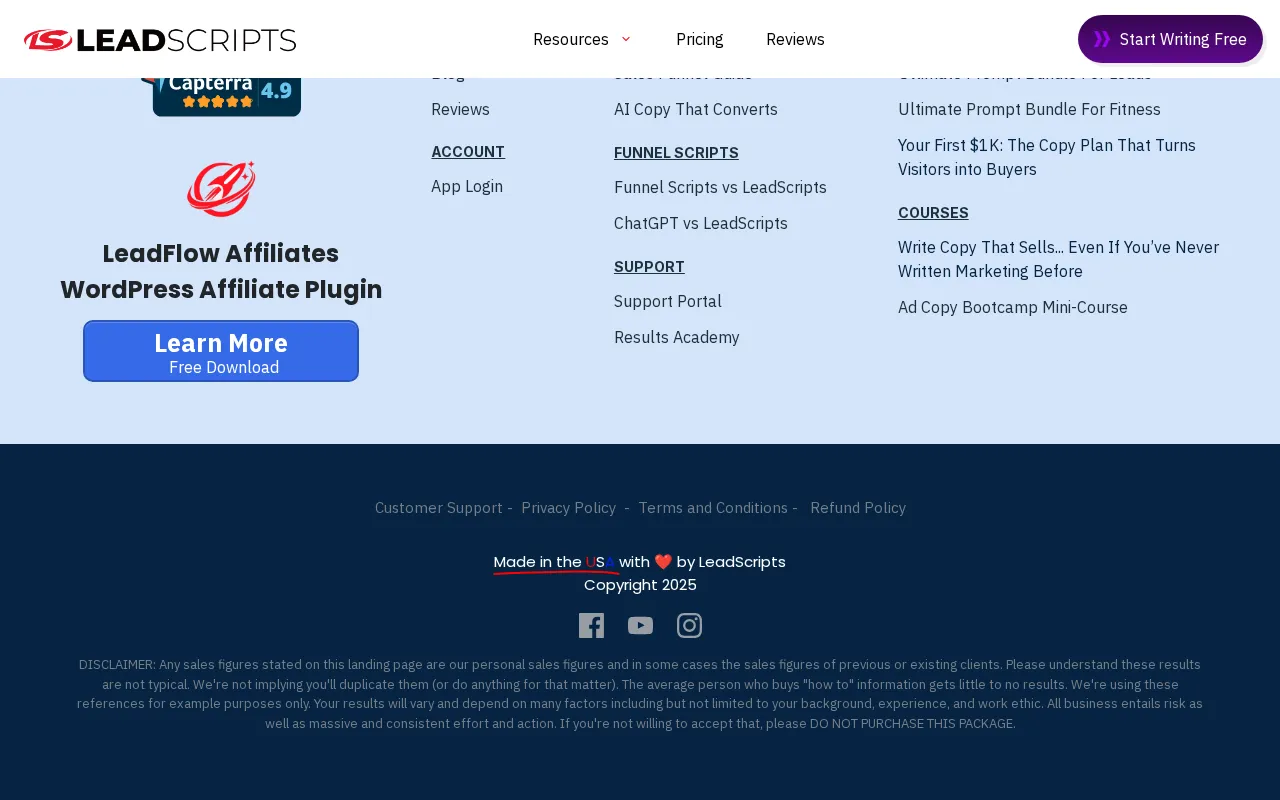Expand the Resources dropdown chevron

pyautogui.click(x=626, y=39)
